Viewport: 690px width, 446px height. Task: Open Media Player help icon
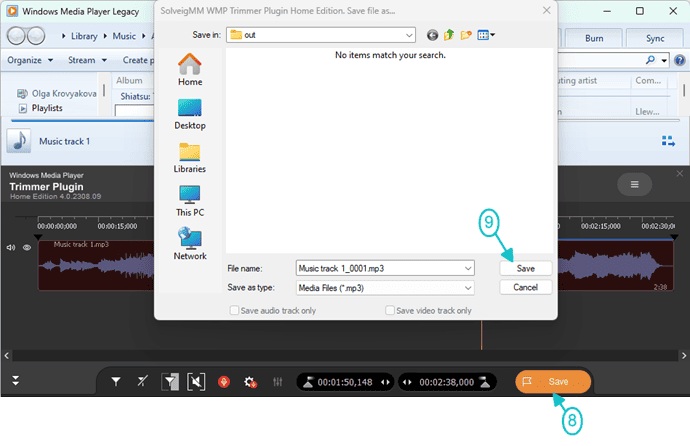point(679,60)
